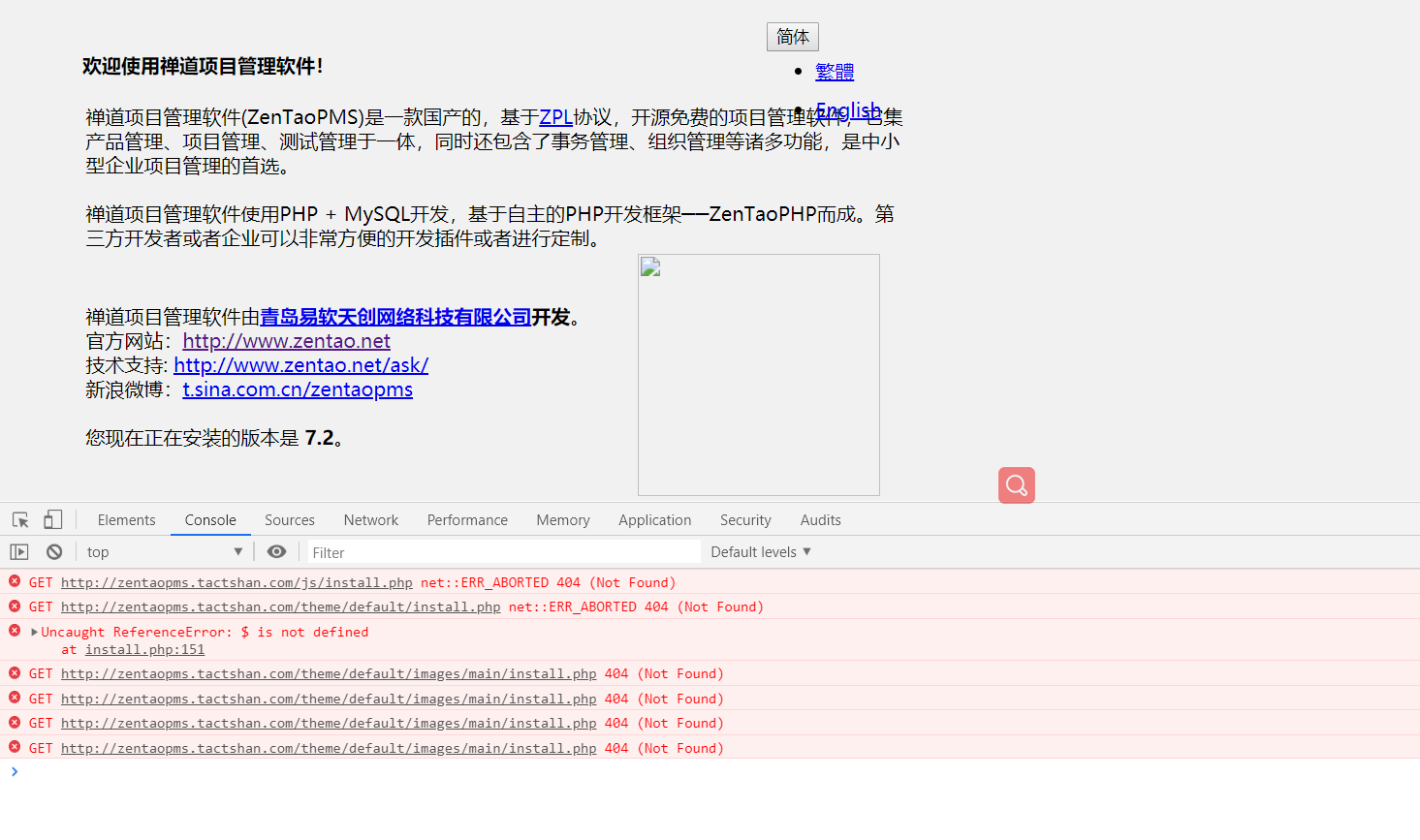Open the Sources tab

(290, 520)
